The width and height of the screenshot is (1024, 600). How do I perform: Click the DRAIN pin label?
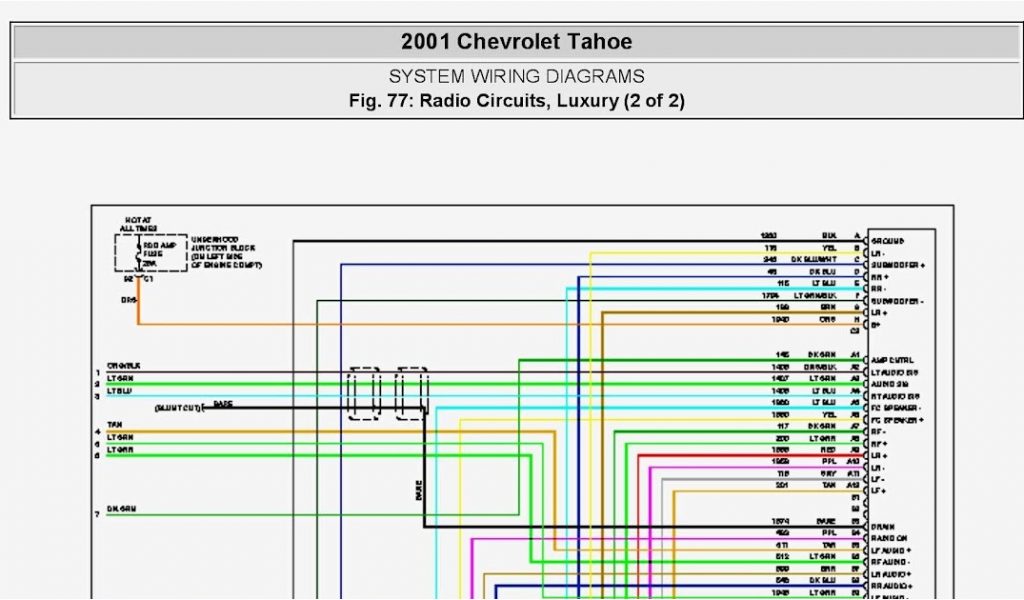(883, 526)
